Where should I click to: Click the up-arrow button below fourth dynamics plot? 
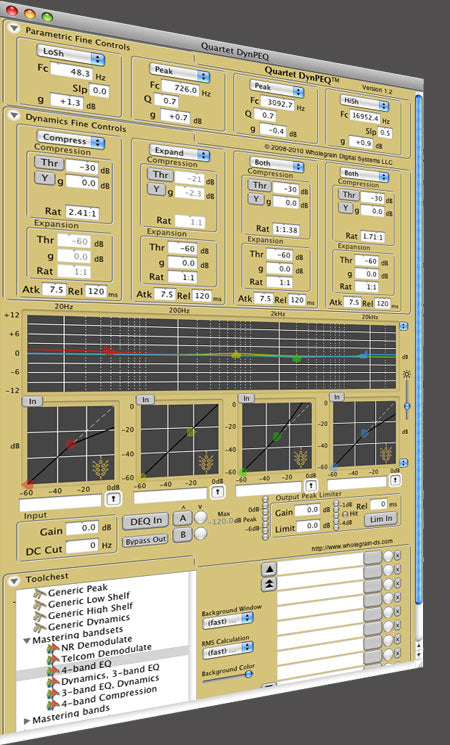395,480
